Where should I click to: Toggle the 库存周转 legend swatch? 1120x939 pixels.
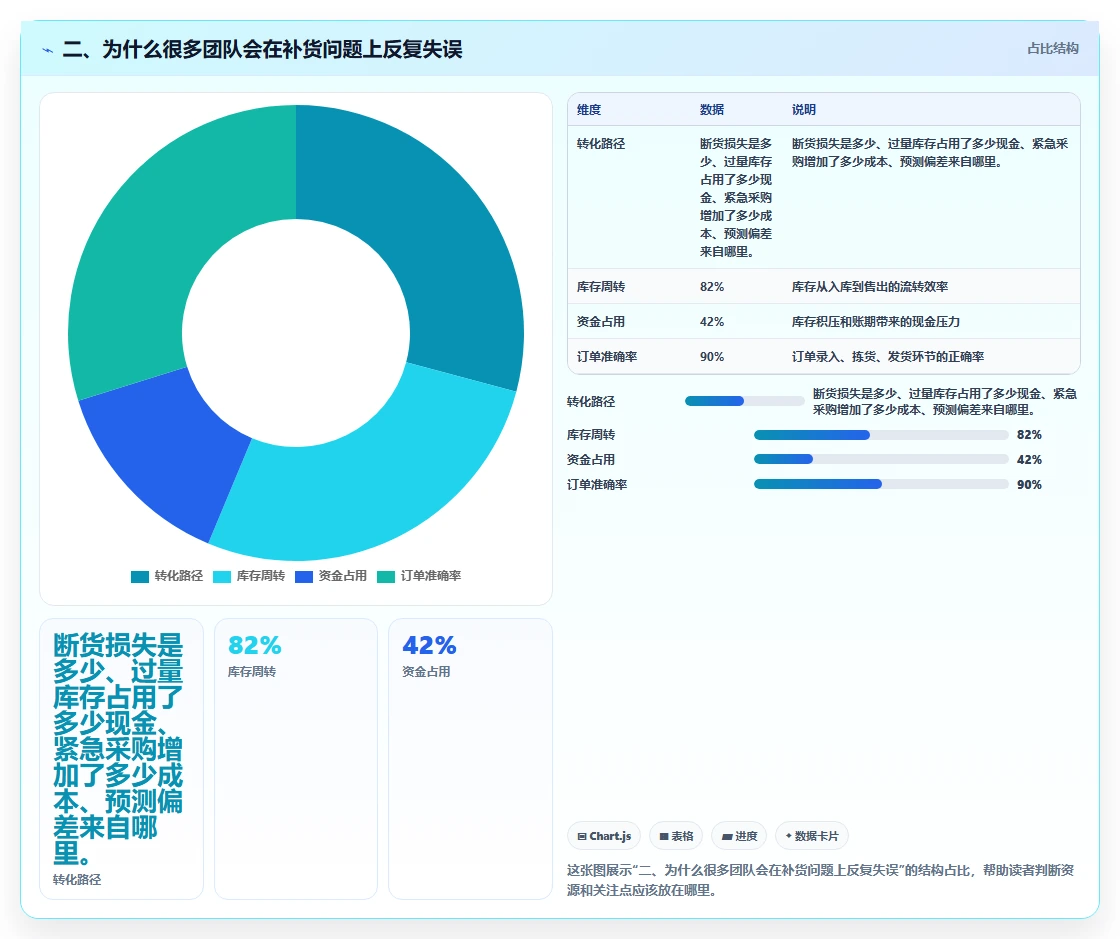(x=222, y=576)
